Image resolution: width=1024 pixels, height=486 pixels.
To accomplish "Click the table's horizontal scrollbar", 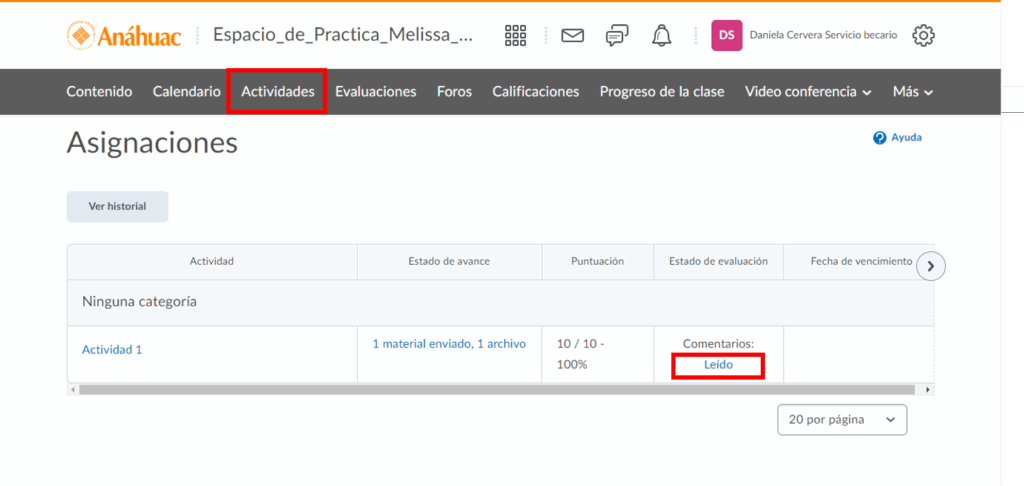I will point(500,389).
